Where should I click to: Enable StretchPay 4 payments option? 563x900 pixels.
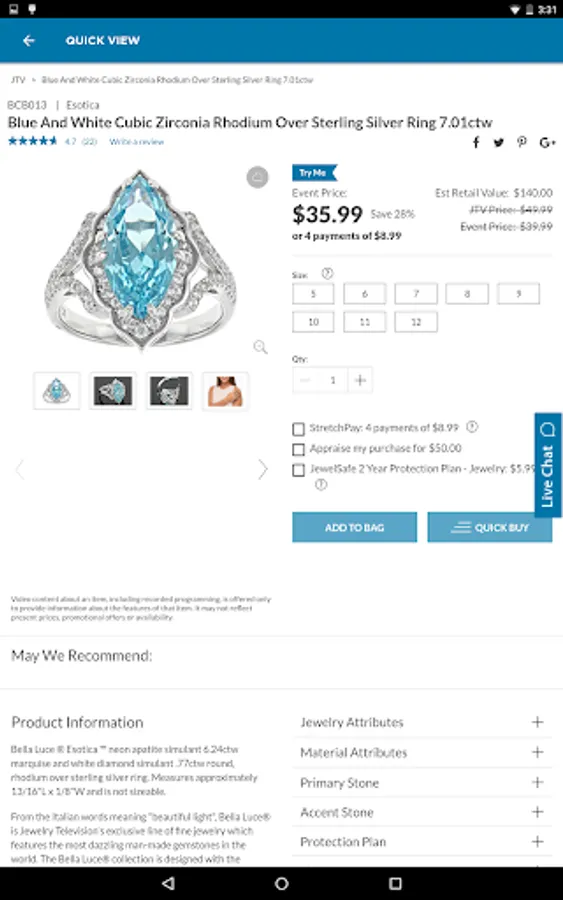coord(298,429)
